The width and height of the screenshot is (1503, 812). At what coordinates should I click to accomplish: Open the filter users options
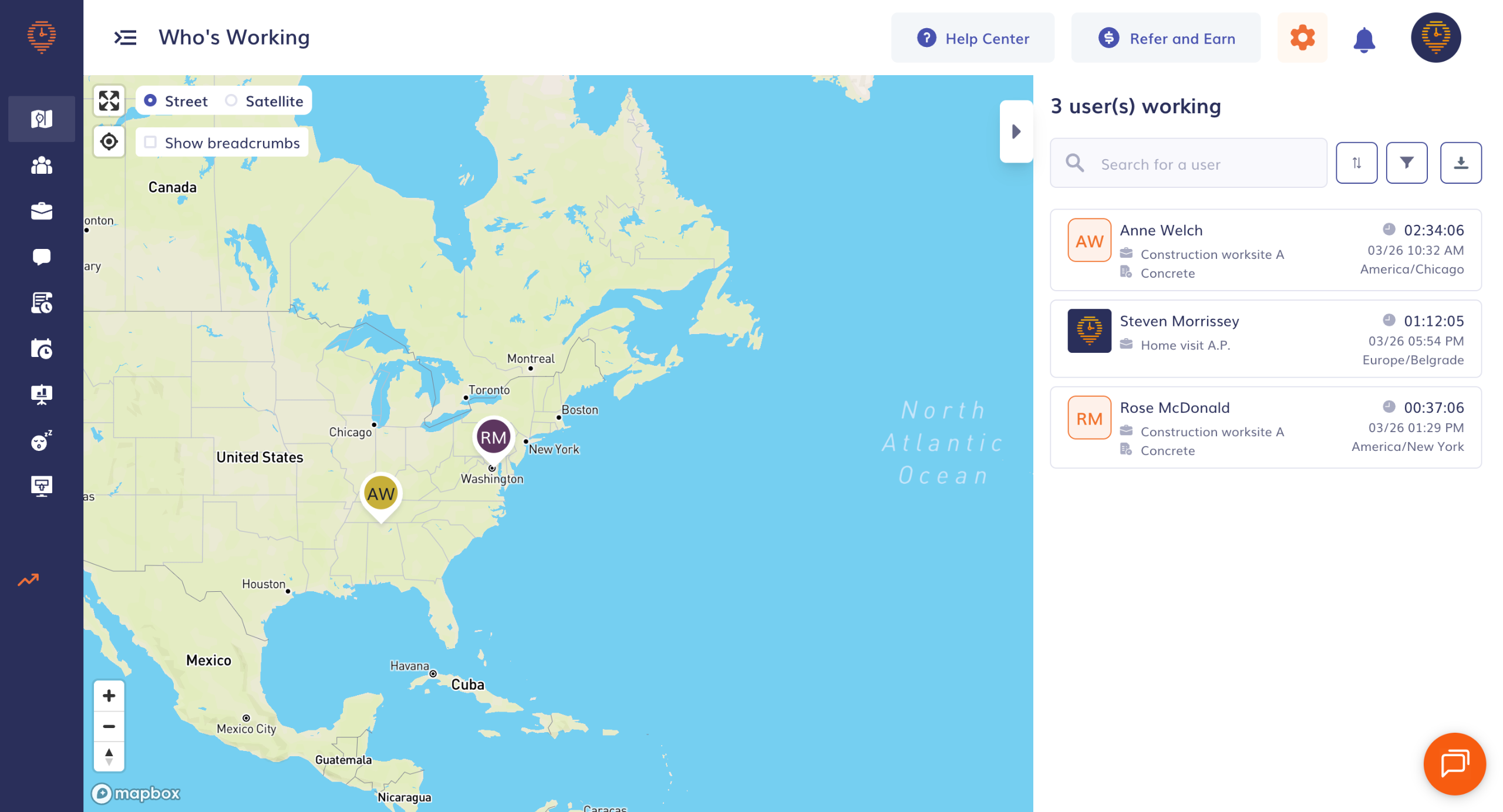(x=1406, y=163)
